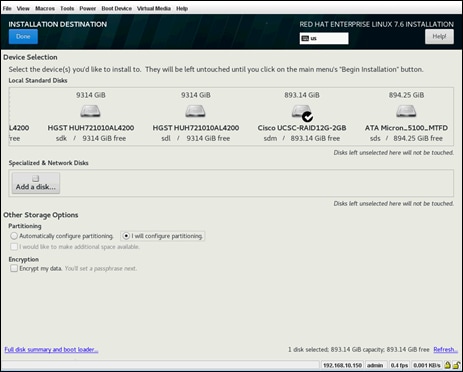This screenshot has width=463, height=372.
Task: Click the 894.25 GiB size text
Action: point(406,95)
